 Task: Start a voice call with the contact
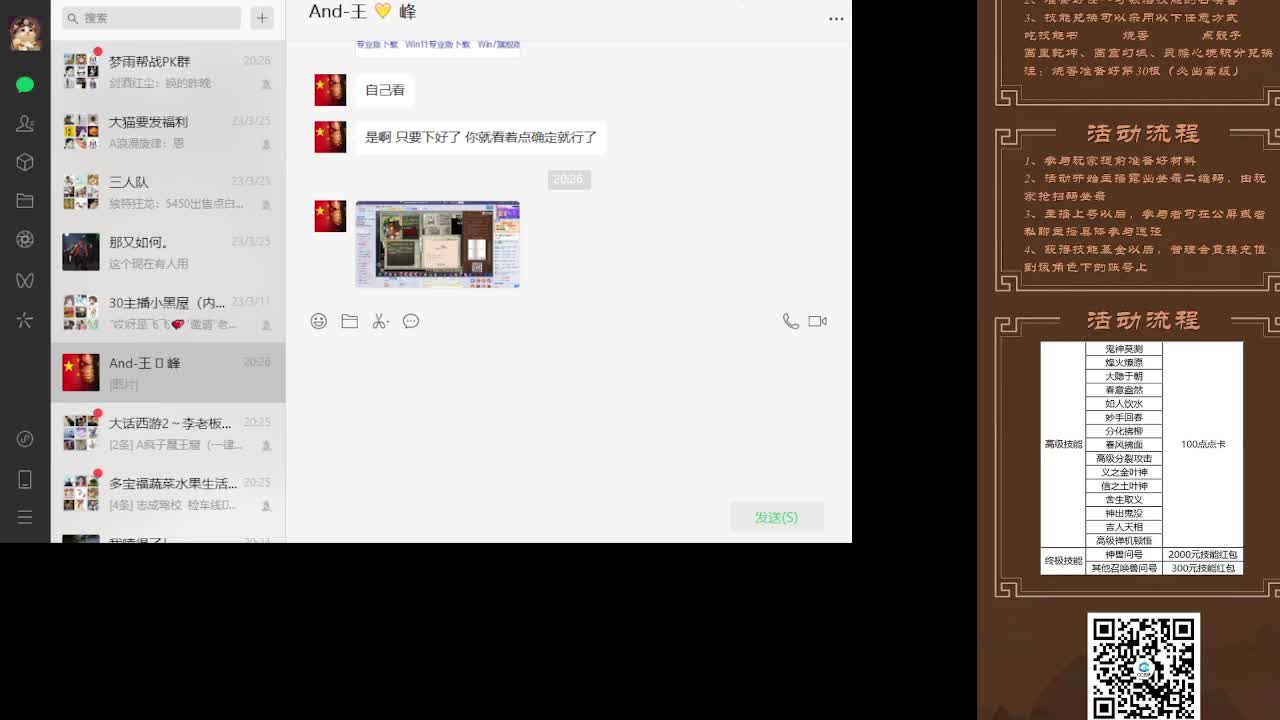pos(790,321)
